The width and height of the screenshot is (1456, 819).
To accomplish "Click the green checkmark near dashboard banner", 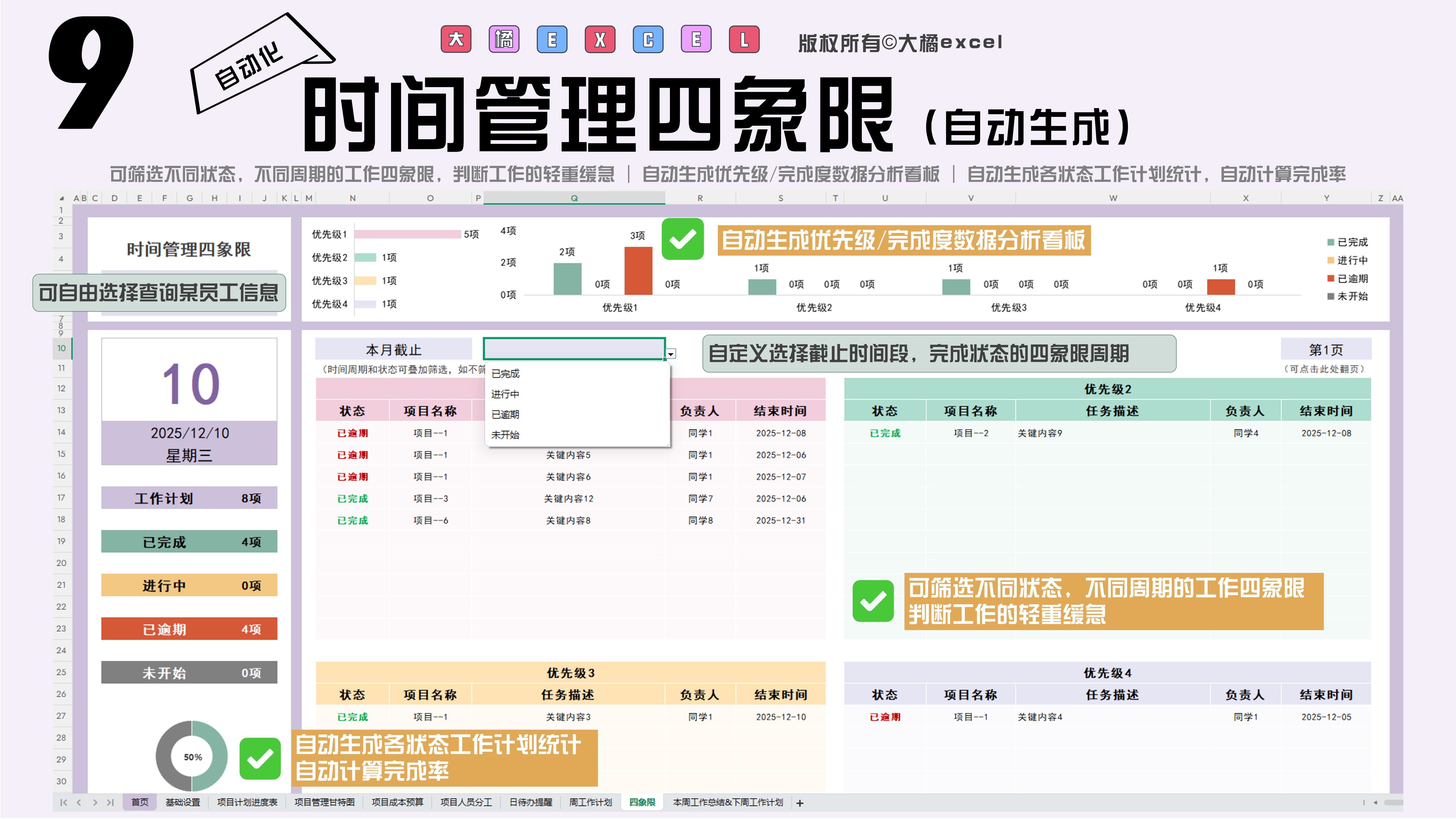I will click(682, 240).
